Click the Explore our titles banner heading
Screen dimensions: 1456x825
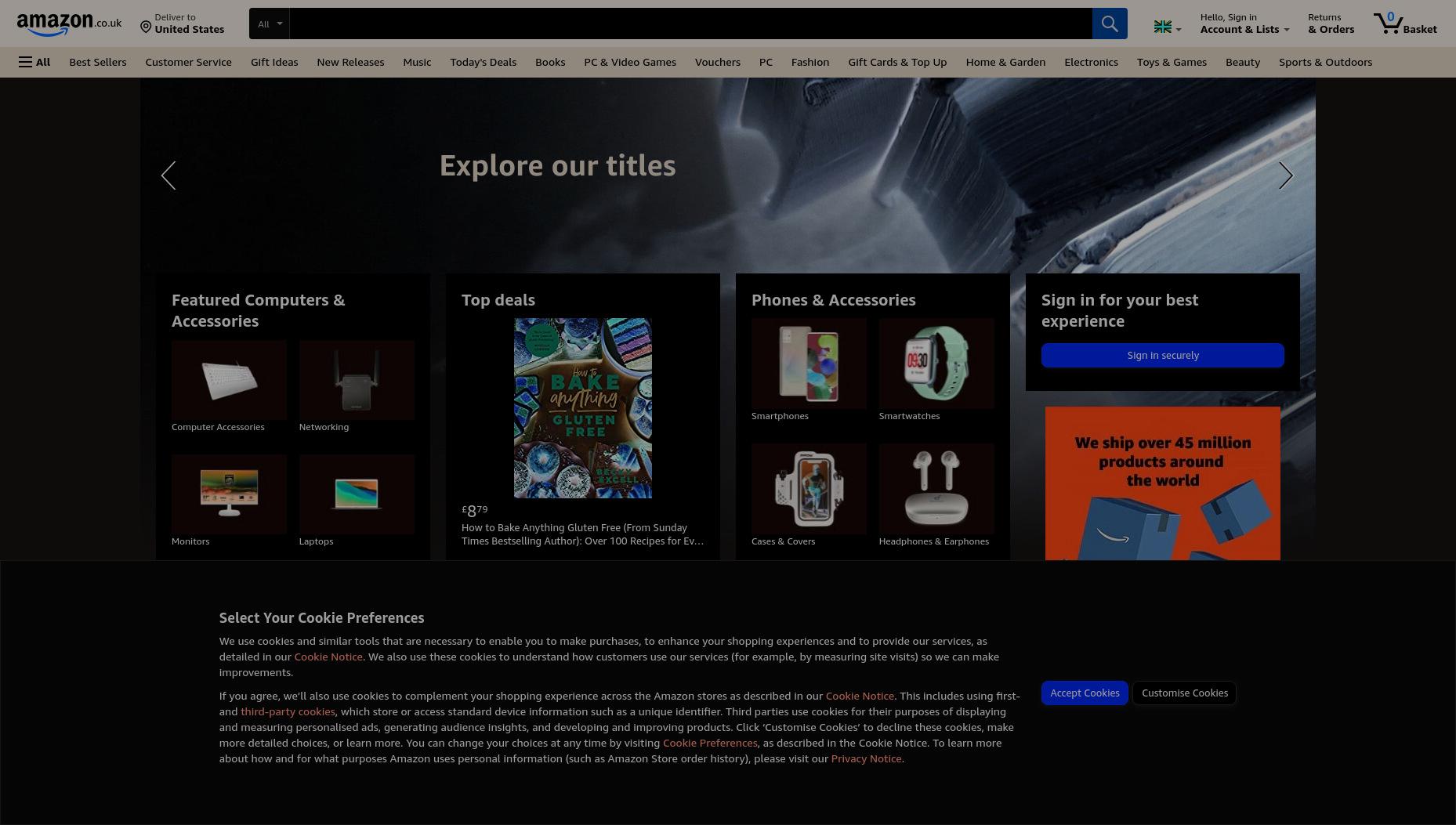click(557, 165)
